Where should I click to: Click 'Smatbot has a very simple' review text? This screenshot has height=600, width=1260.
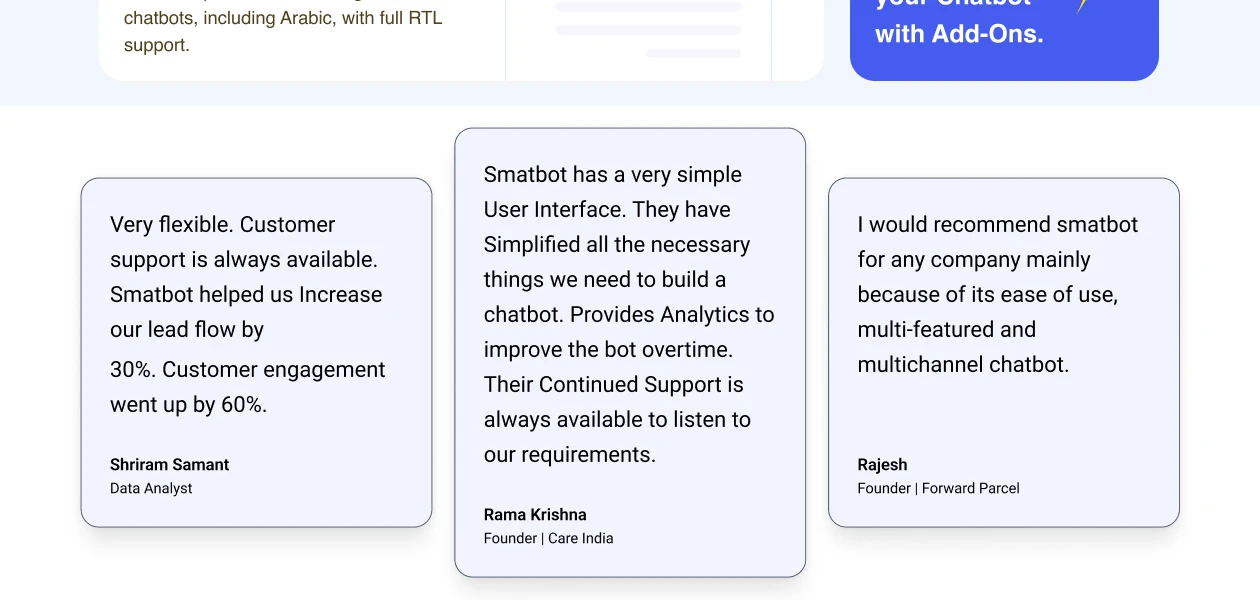612,175
